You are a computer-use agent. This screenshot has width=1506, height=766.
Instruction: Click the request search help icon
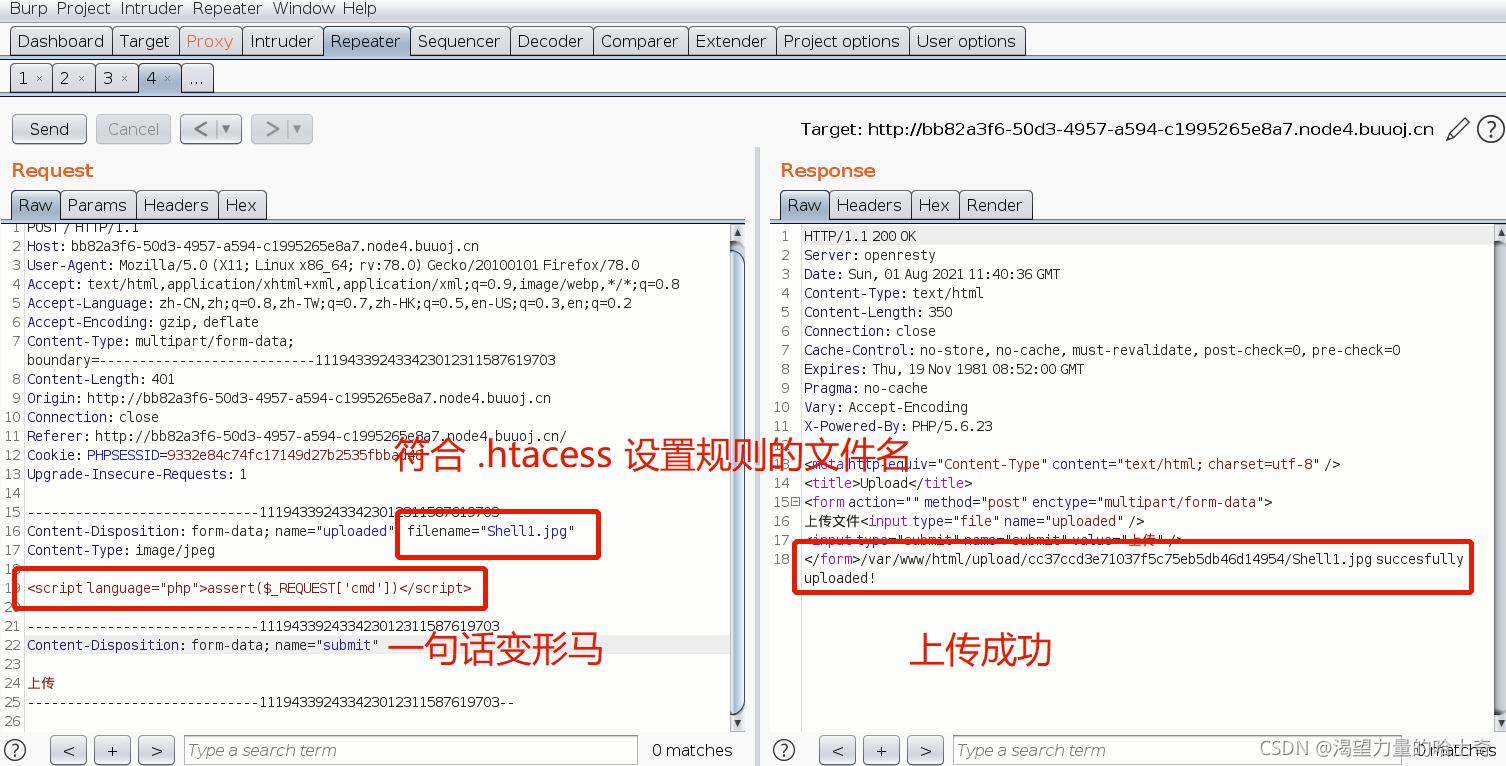pyautogui.click(x=15, y=750)
